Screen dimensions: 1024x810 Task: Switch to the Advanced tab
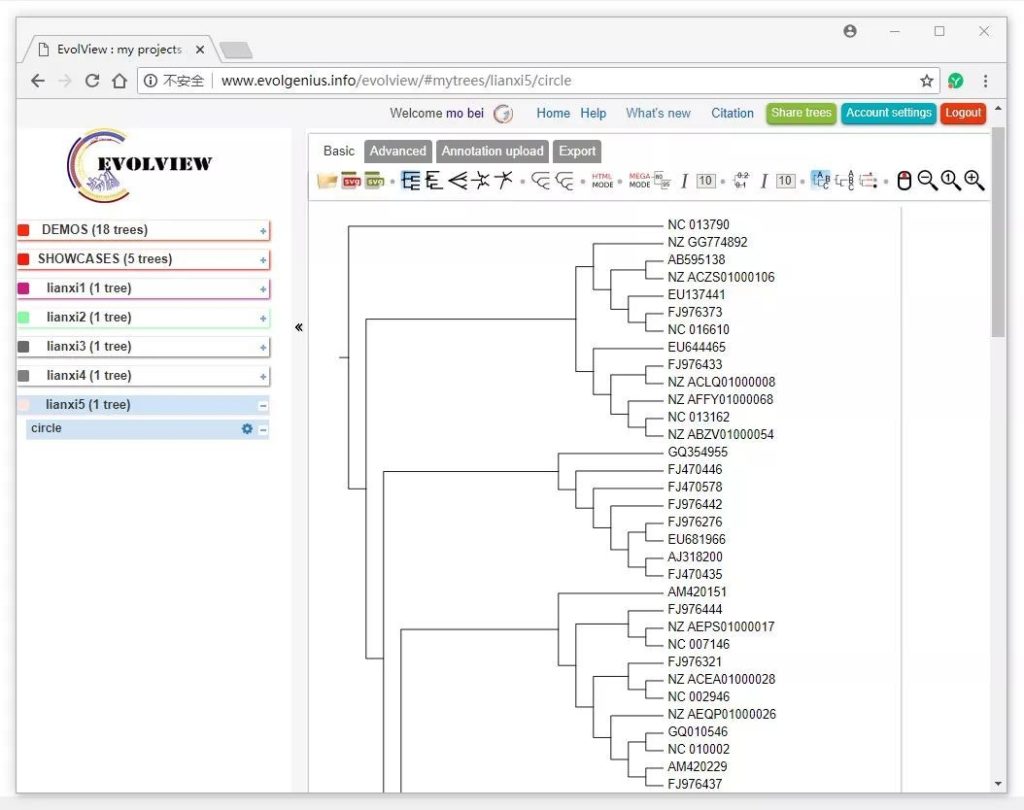398,151
